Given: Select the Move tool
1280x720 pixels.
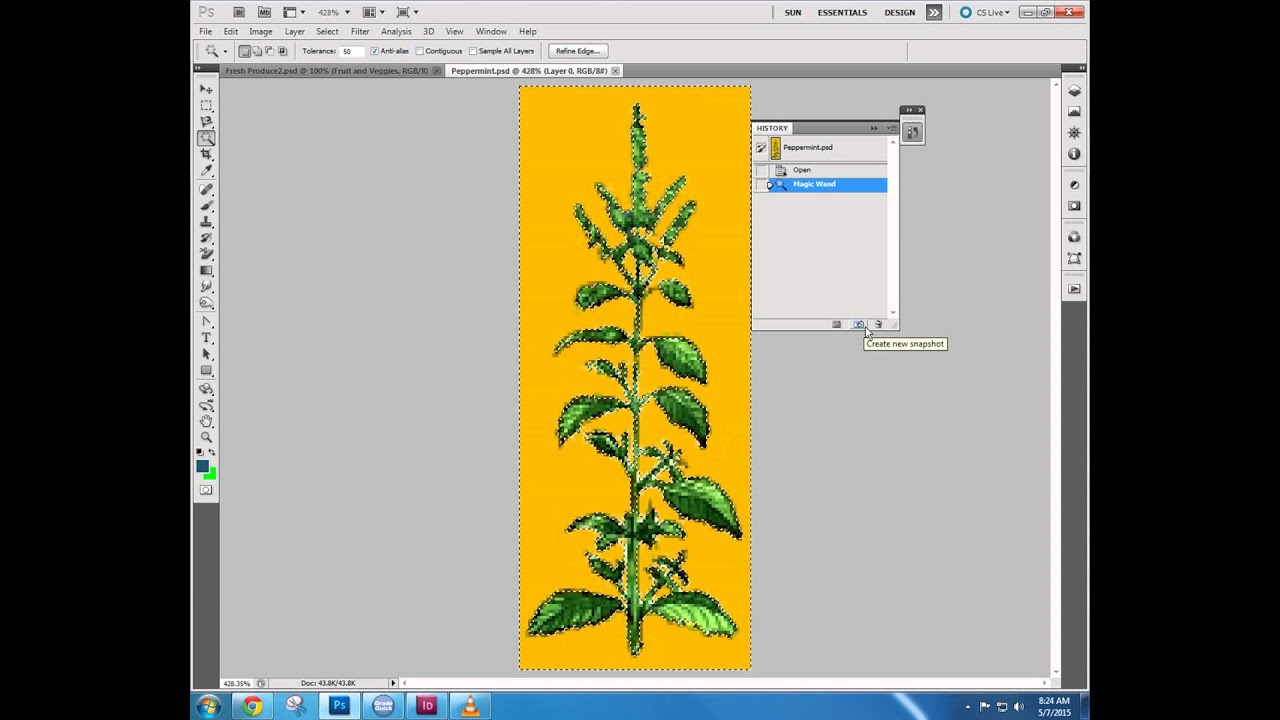Looking at the screenshot, I should point(206,89).
